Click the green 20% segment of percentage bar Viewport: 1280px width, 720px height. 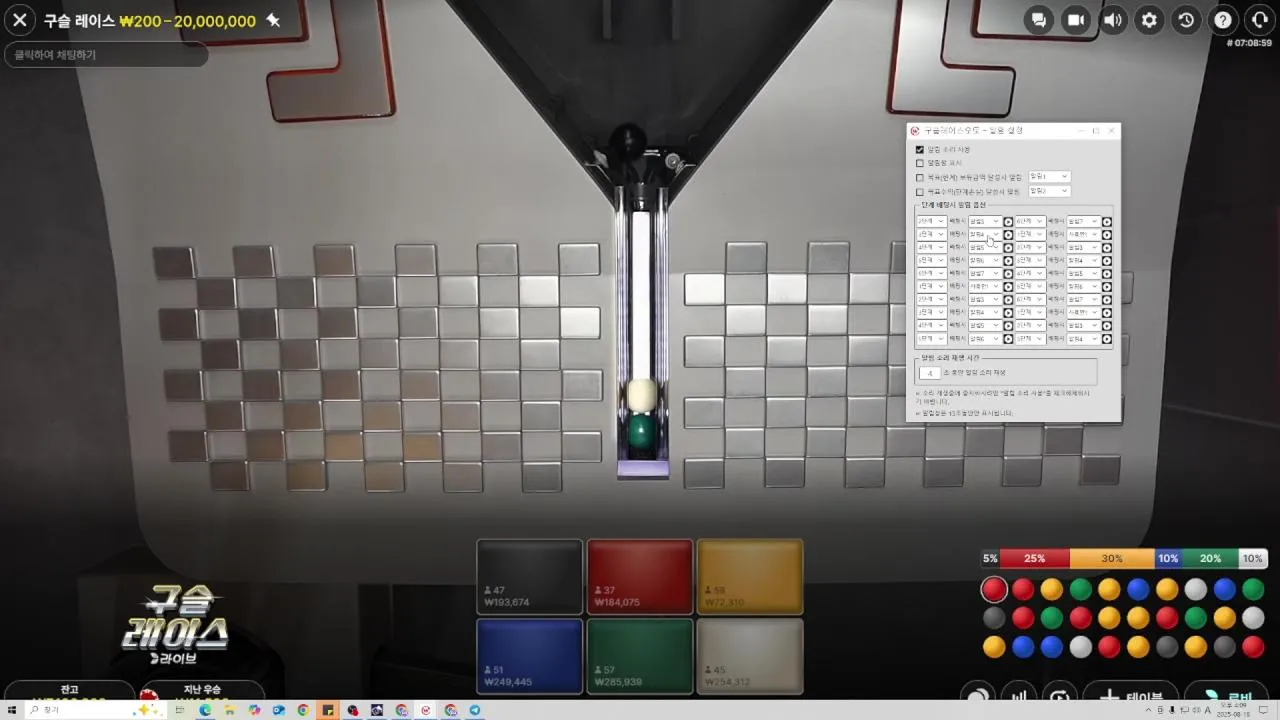[x=1210, y=559]
